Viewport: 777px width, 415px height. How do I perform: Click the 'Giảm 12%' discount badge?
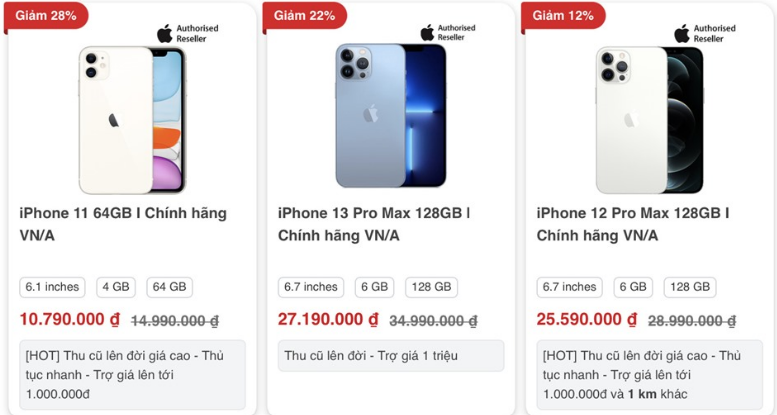pyautogui.click(x=563, y=15)
